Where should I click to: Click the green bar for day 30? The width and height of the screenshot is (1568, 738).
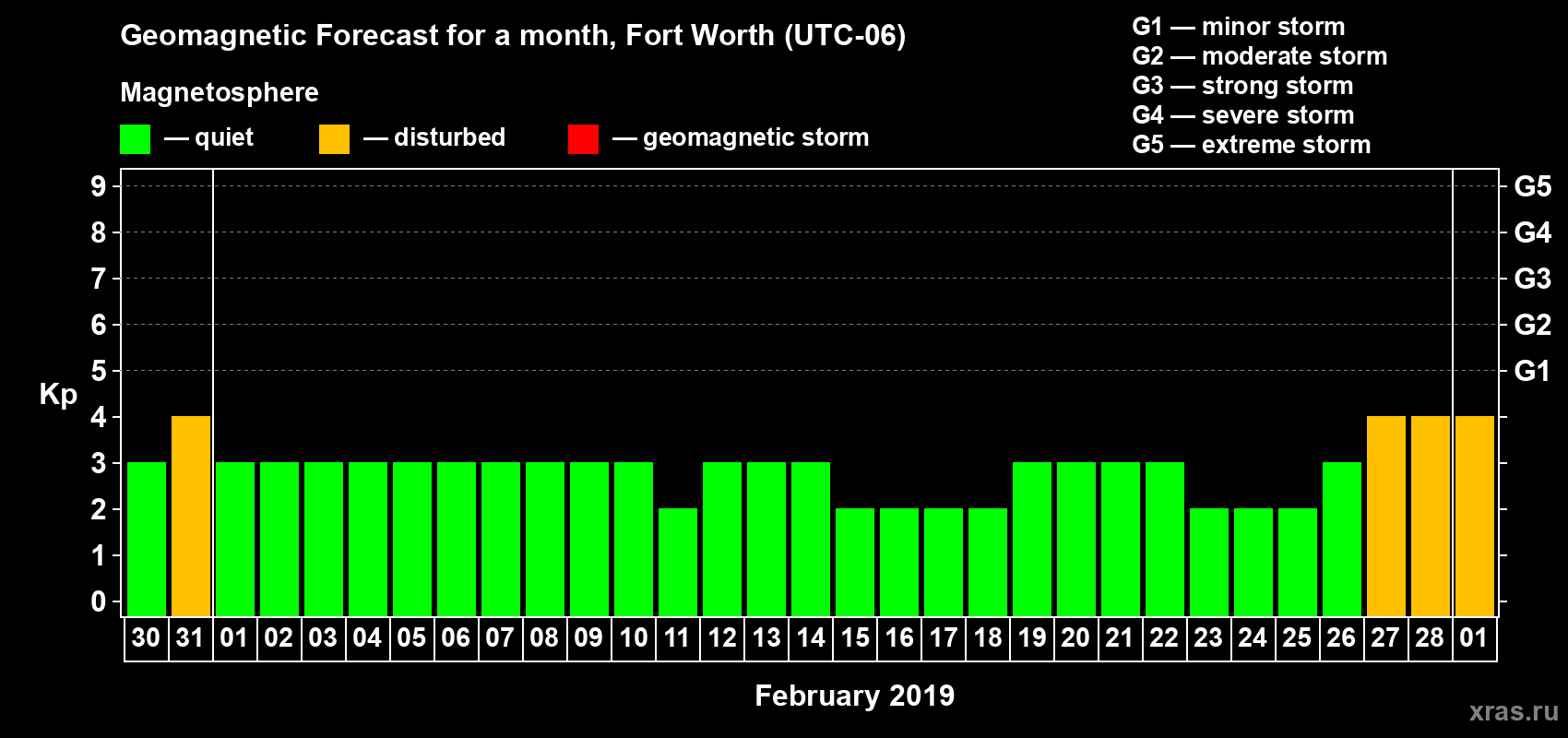pos(147,539)
